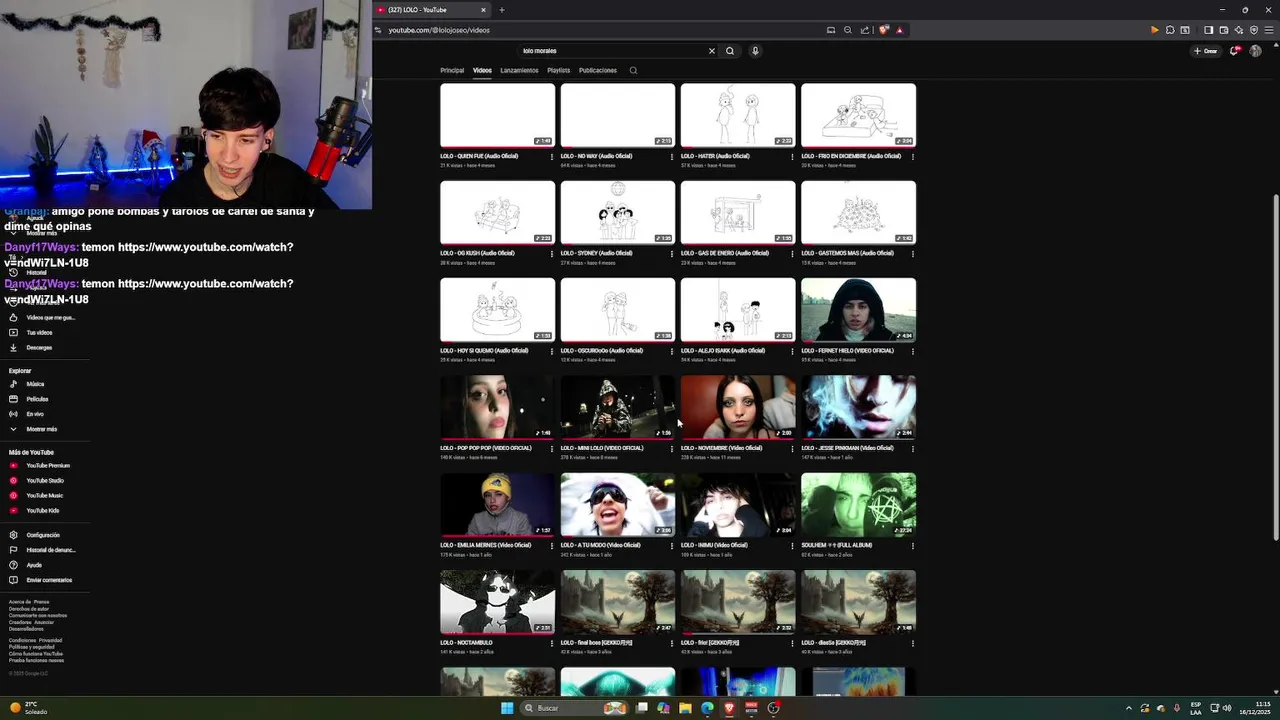
Task: Click Windows Start button on taskbar
Action: pos(507,708)
